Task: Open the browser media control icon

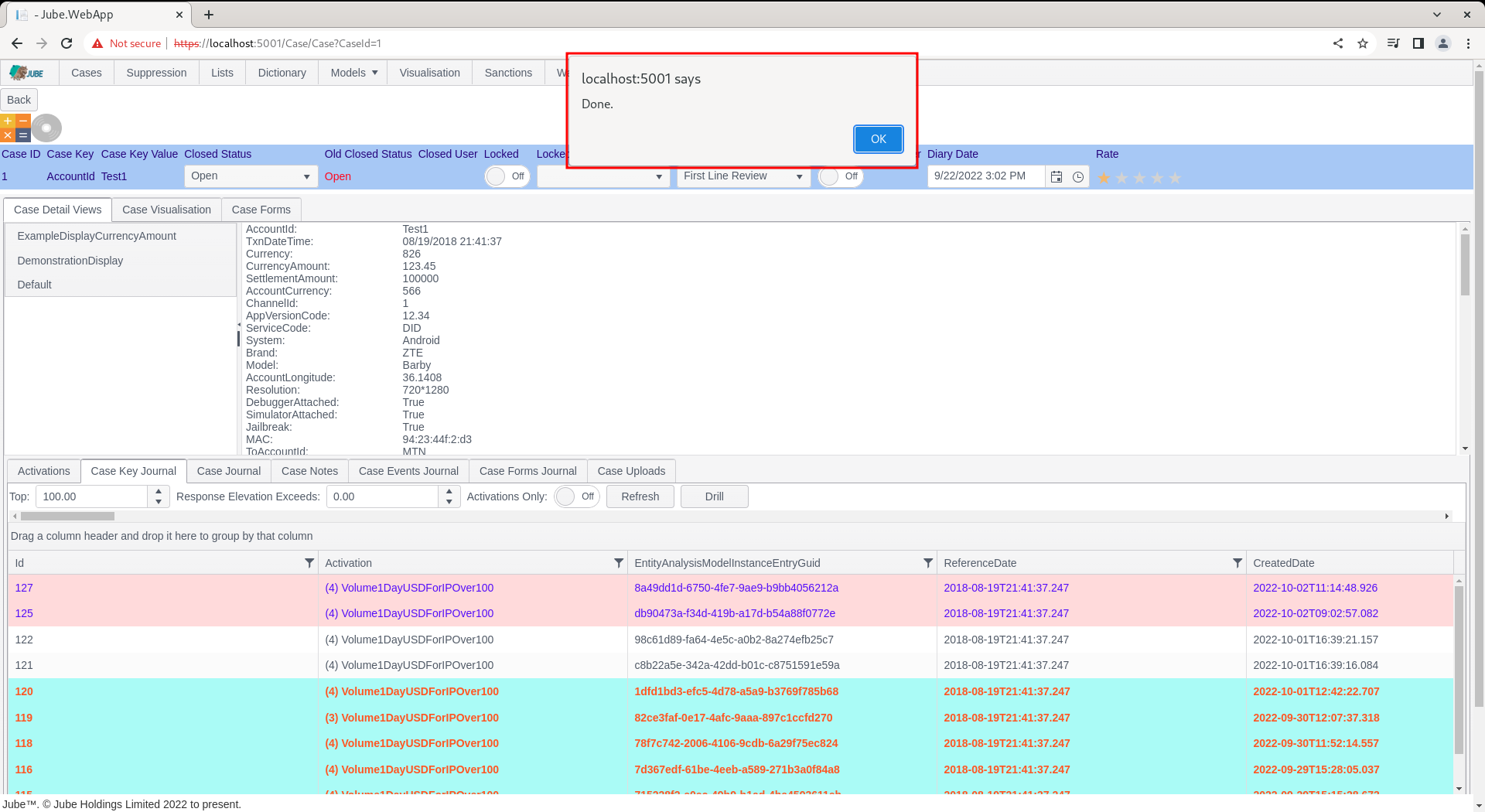Action: point(1393,43)
